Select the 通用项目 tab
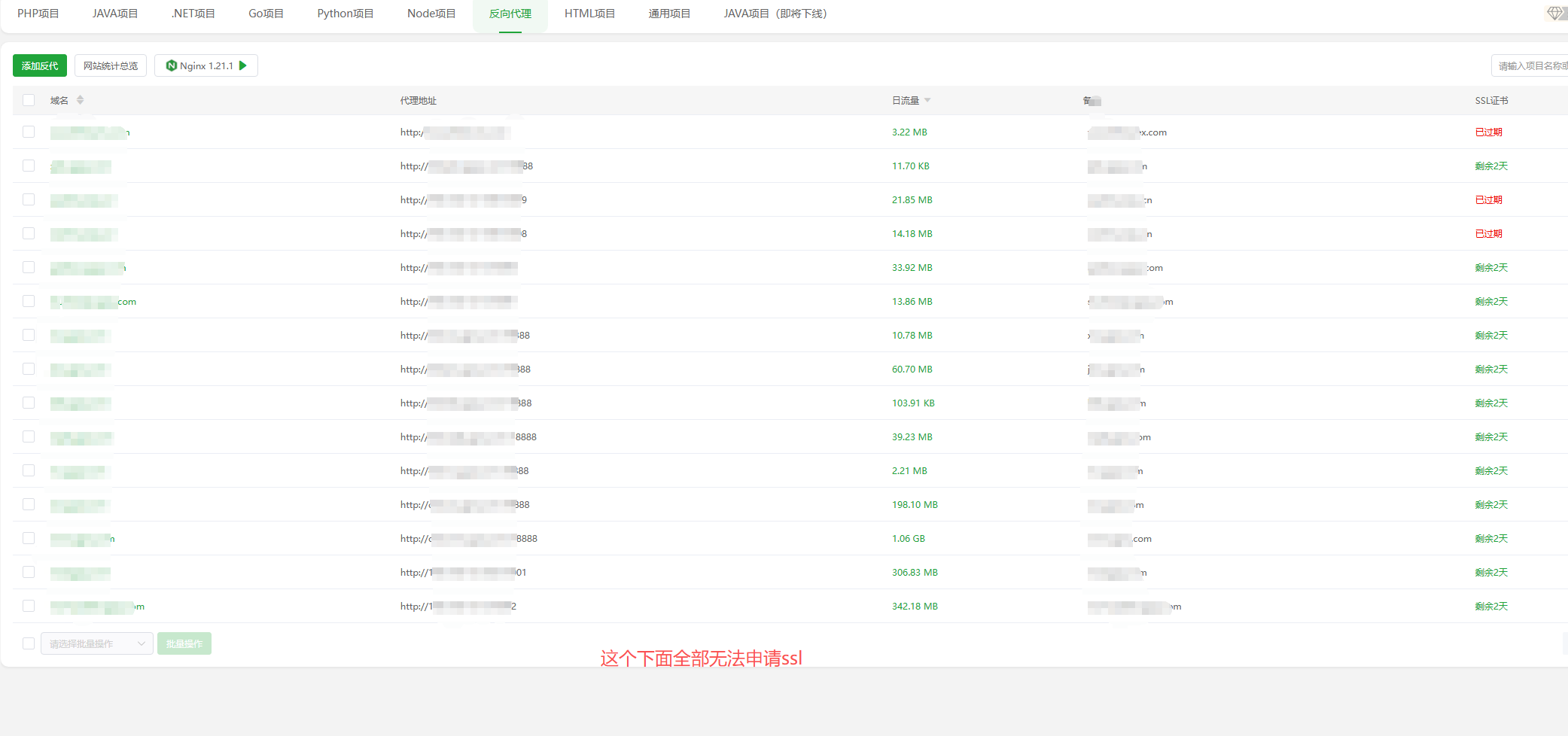Screen dimensions: 1568x736 click(668, 13)
